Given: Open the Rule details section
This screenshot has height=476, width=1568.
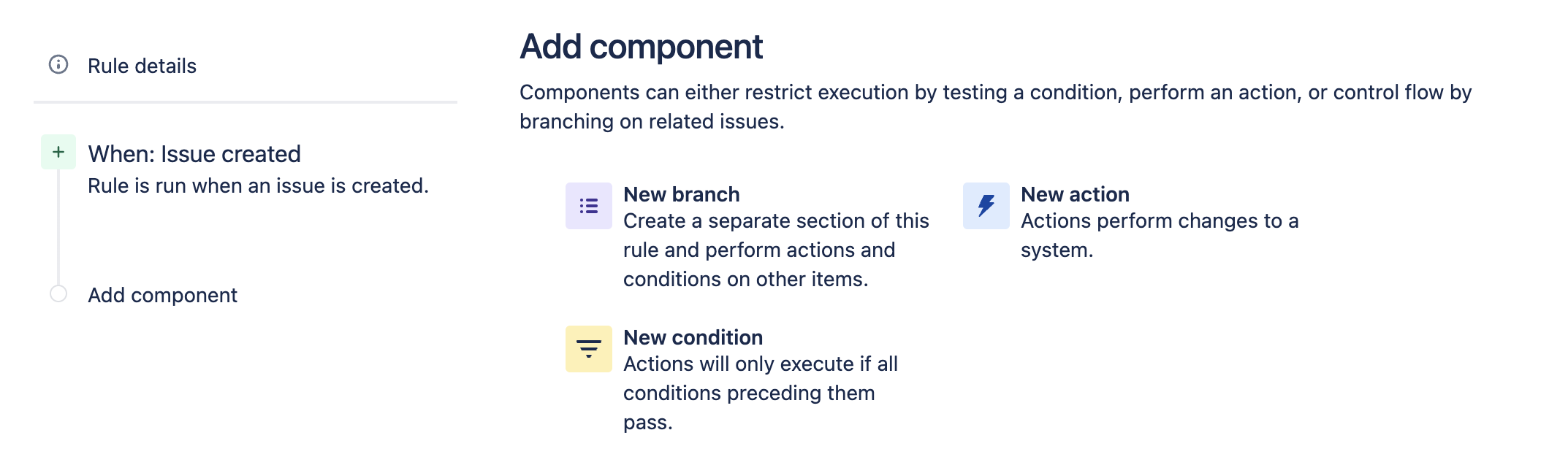Looking at the screenshot, I should (x=142, y=66).
